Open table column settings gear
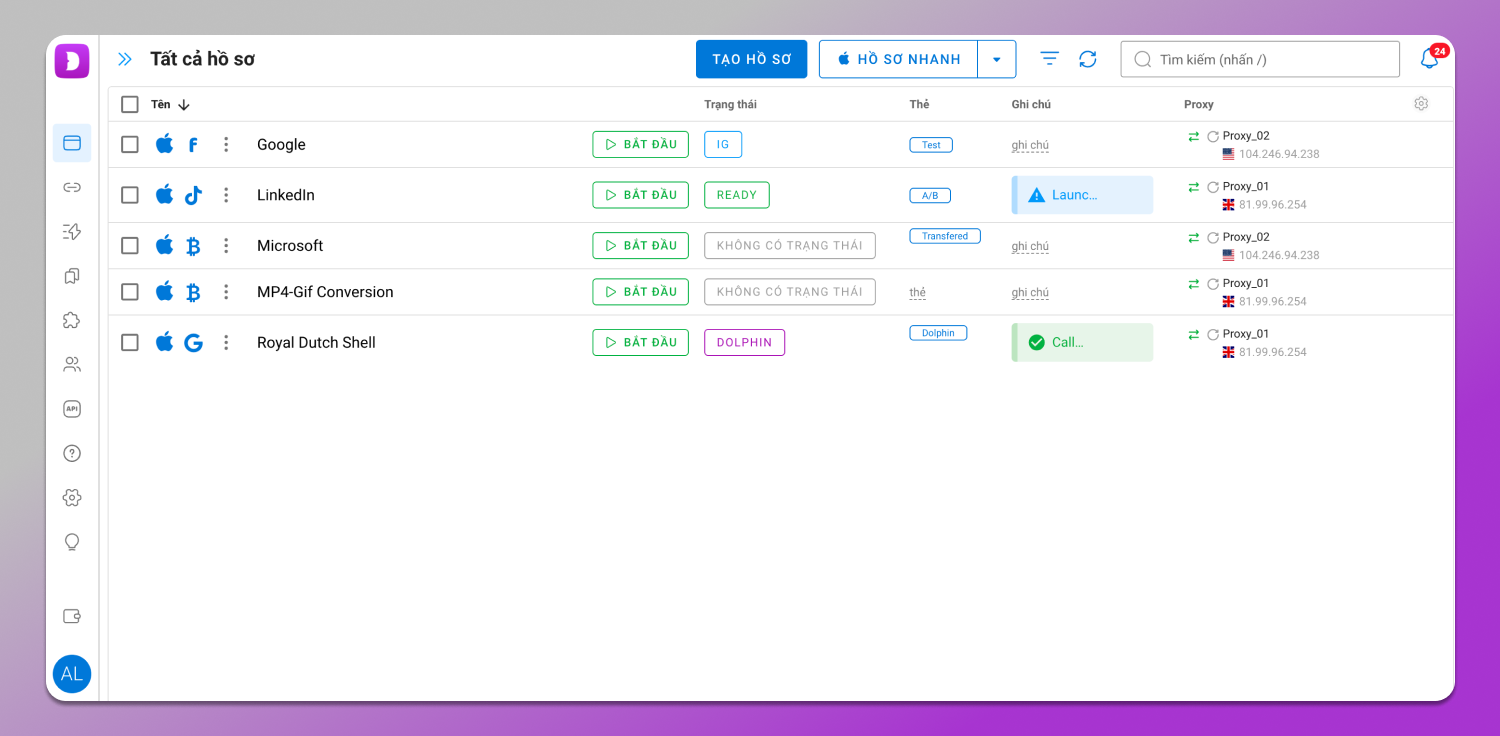Viewport: 1500px width, 736px height. (1421, 104)
